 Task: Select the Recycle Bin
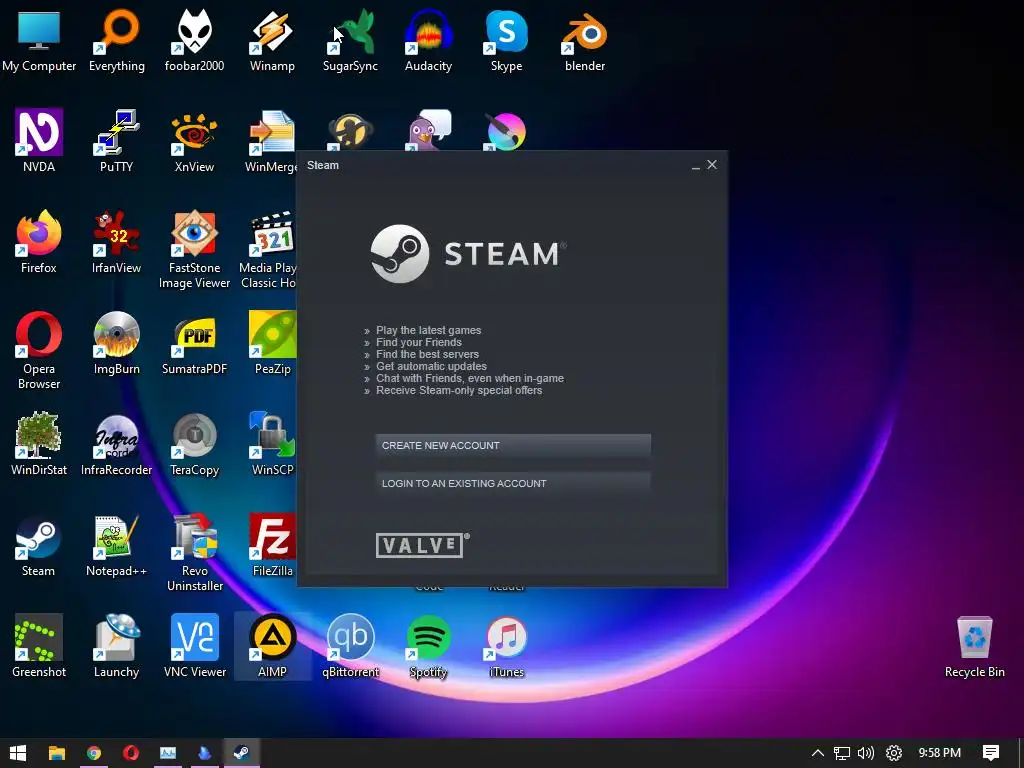tap(974, 647)
